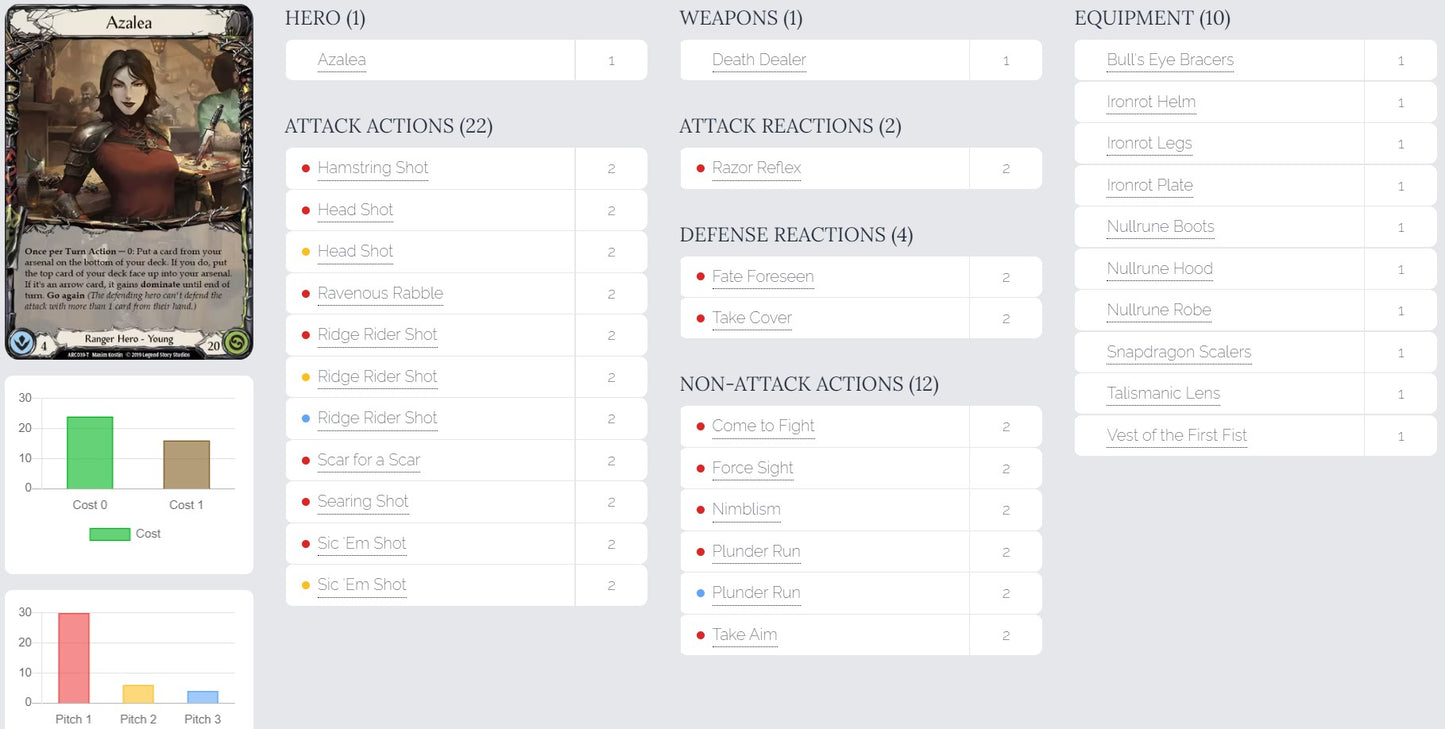Click the red dot beside Fate Foreseen

700,277
